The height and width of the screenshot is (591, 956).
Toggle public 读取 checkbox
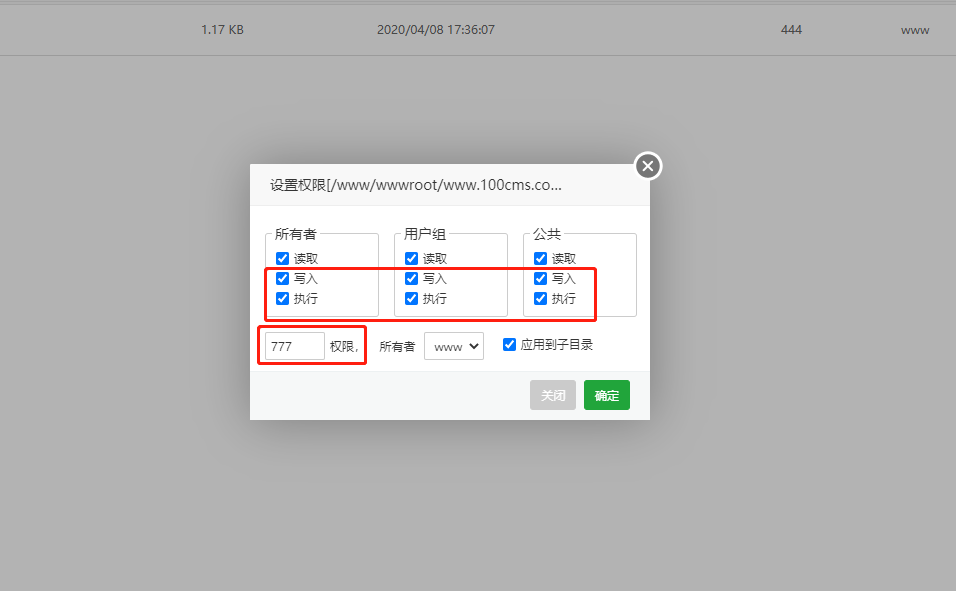pyautogui.click(x=540, y=259)
